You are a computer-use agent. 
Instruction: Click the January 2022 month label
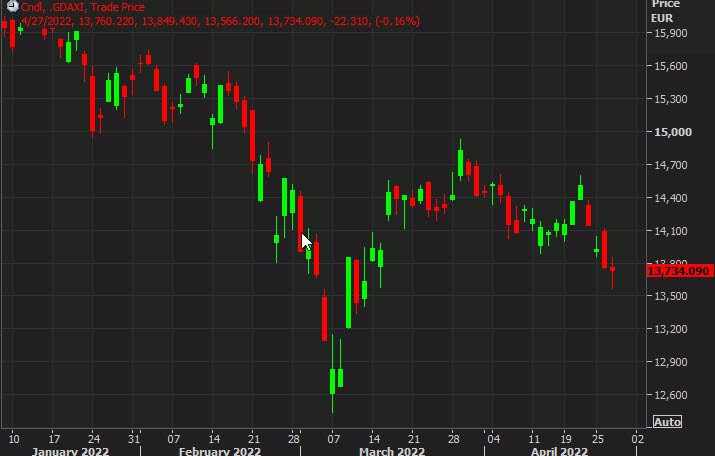click(70, 451)
